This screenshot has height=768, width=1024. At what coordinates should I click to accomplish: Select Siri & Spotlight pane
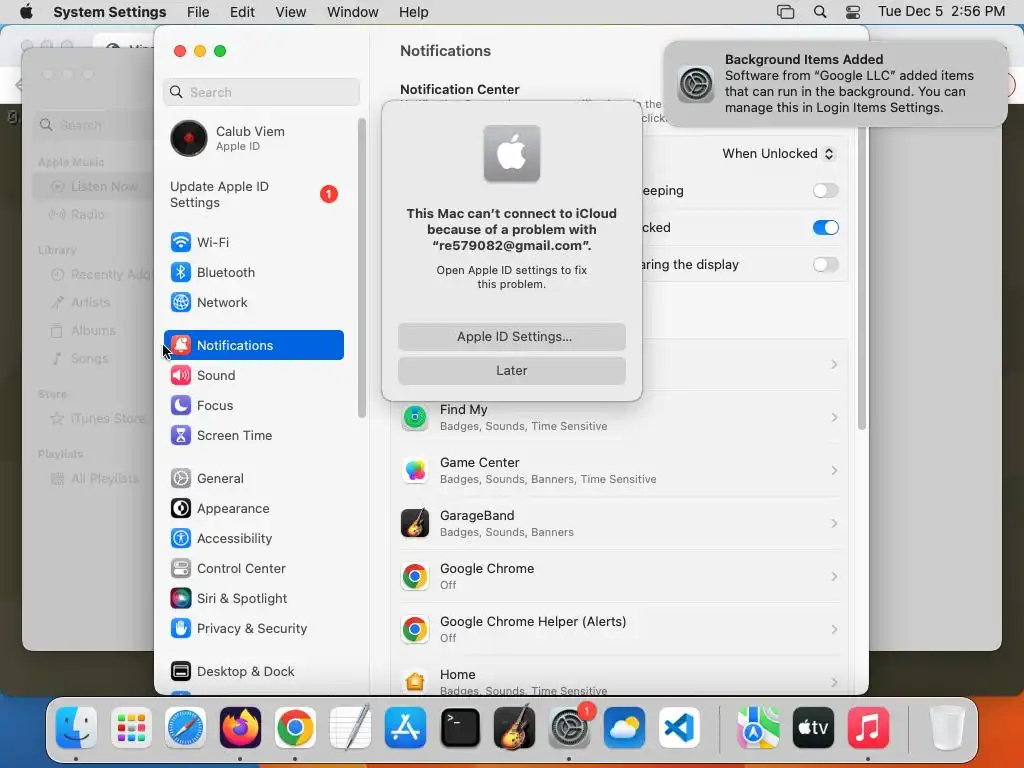[x=253, y=599]
